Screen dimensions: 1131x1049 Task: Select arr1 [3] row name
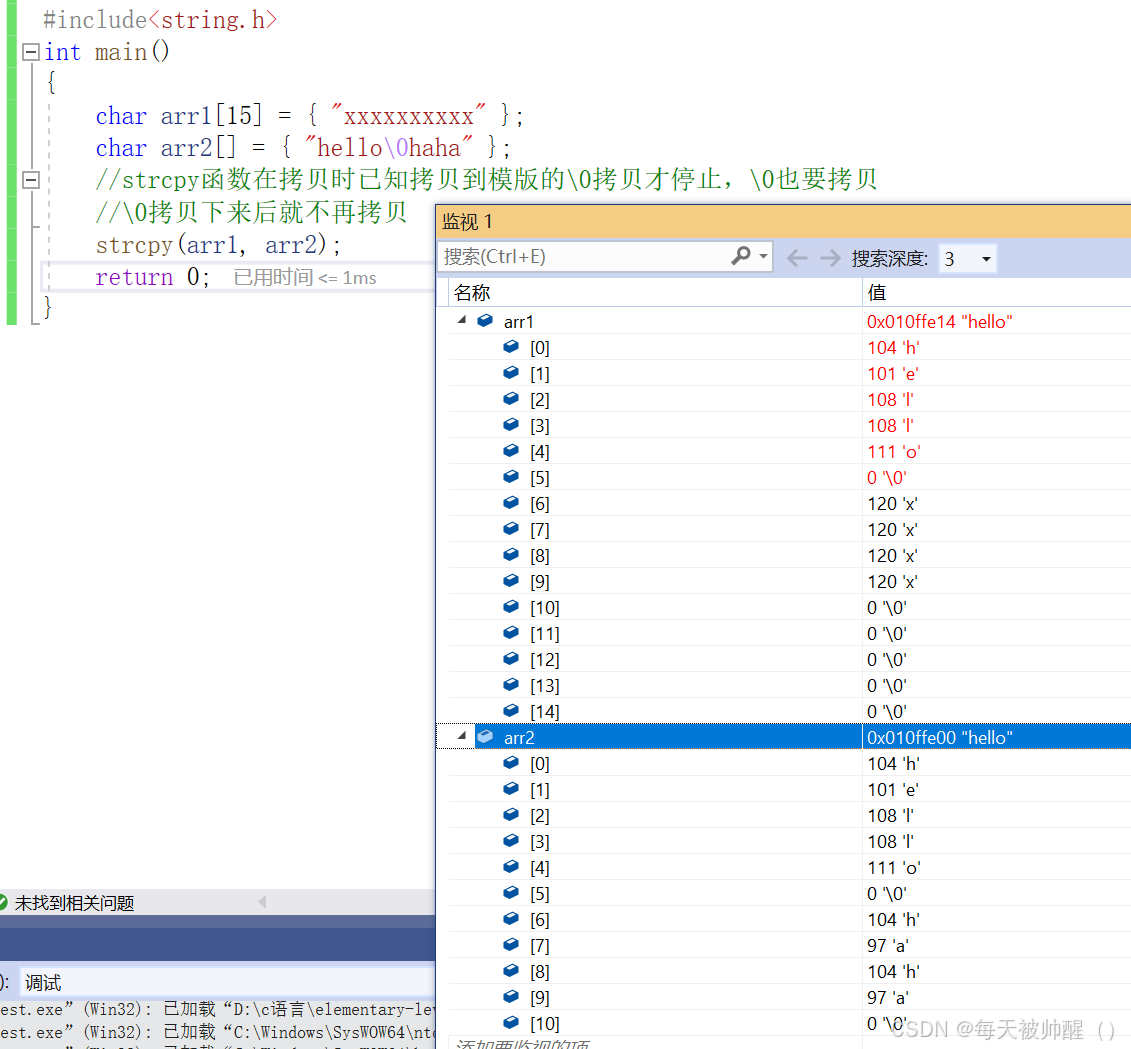[540, 426]
